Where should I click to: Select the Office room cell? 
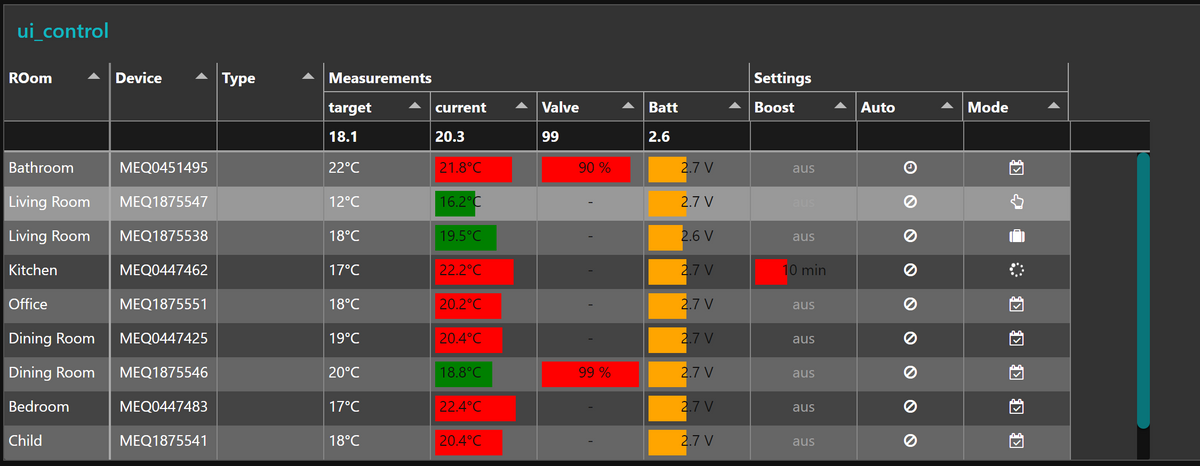coord(55,304)
